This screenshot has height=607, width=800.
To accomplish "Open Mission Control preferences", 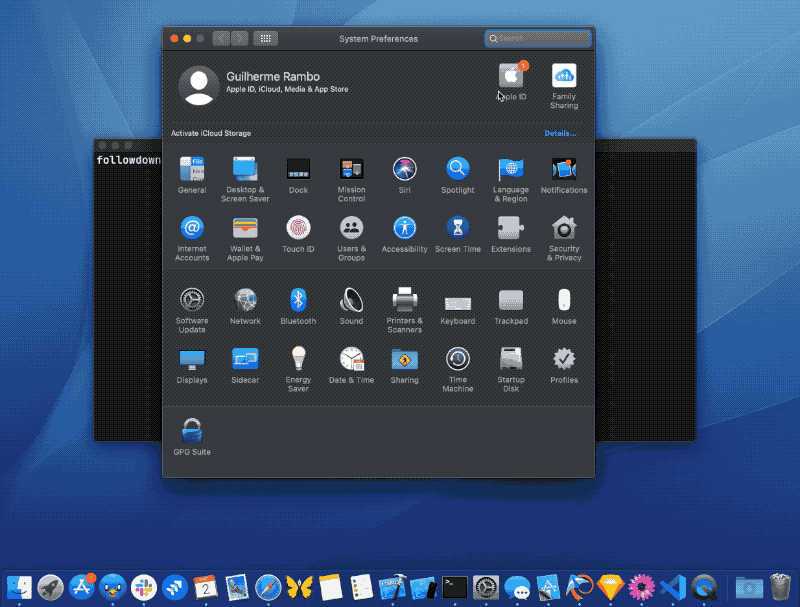I will pos(352,169).
